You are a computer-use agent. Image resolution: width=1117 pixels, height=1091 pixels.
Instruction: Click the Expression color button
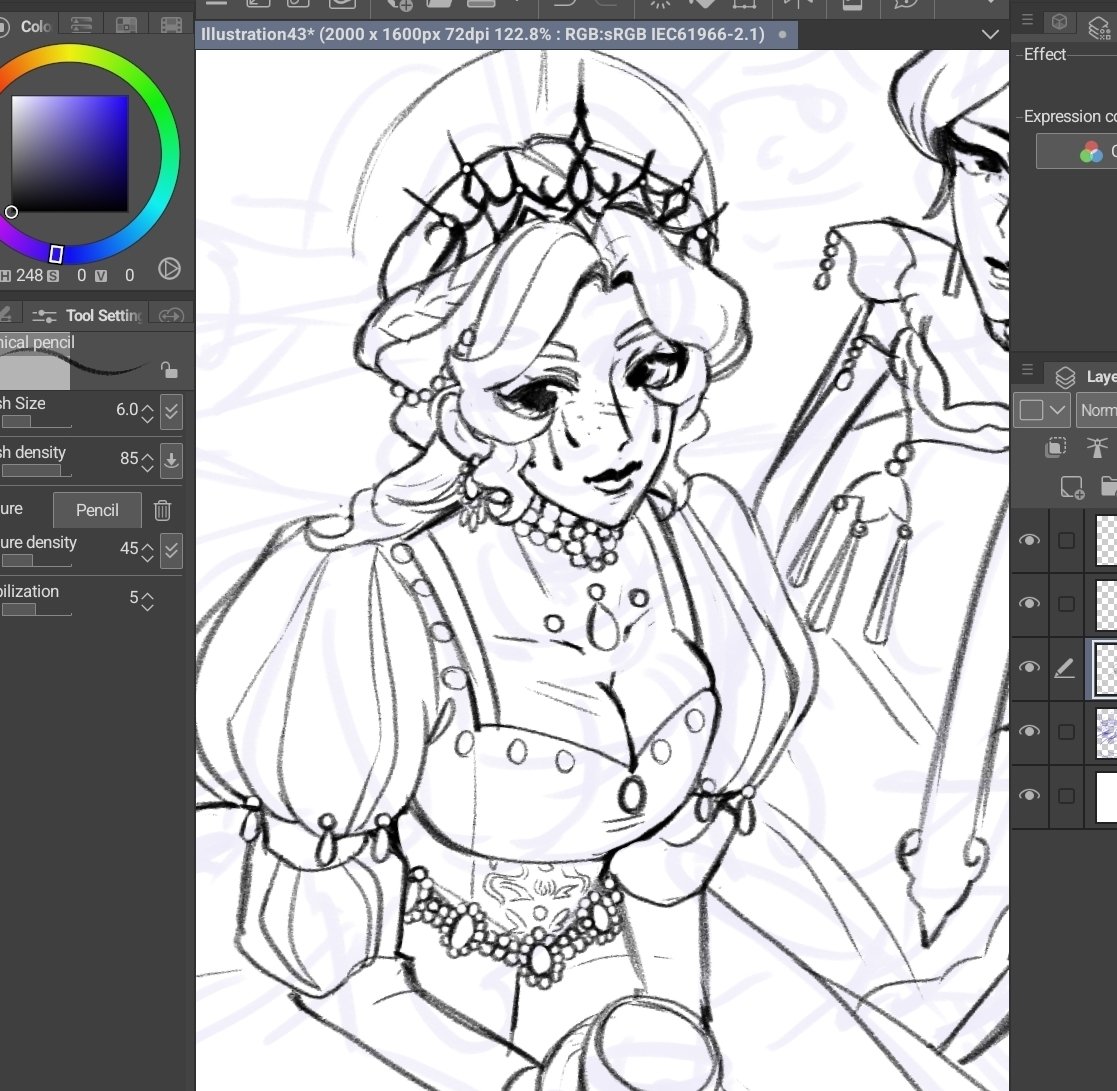coord(1076,151)
